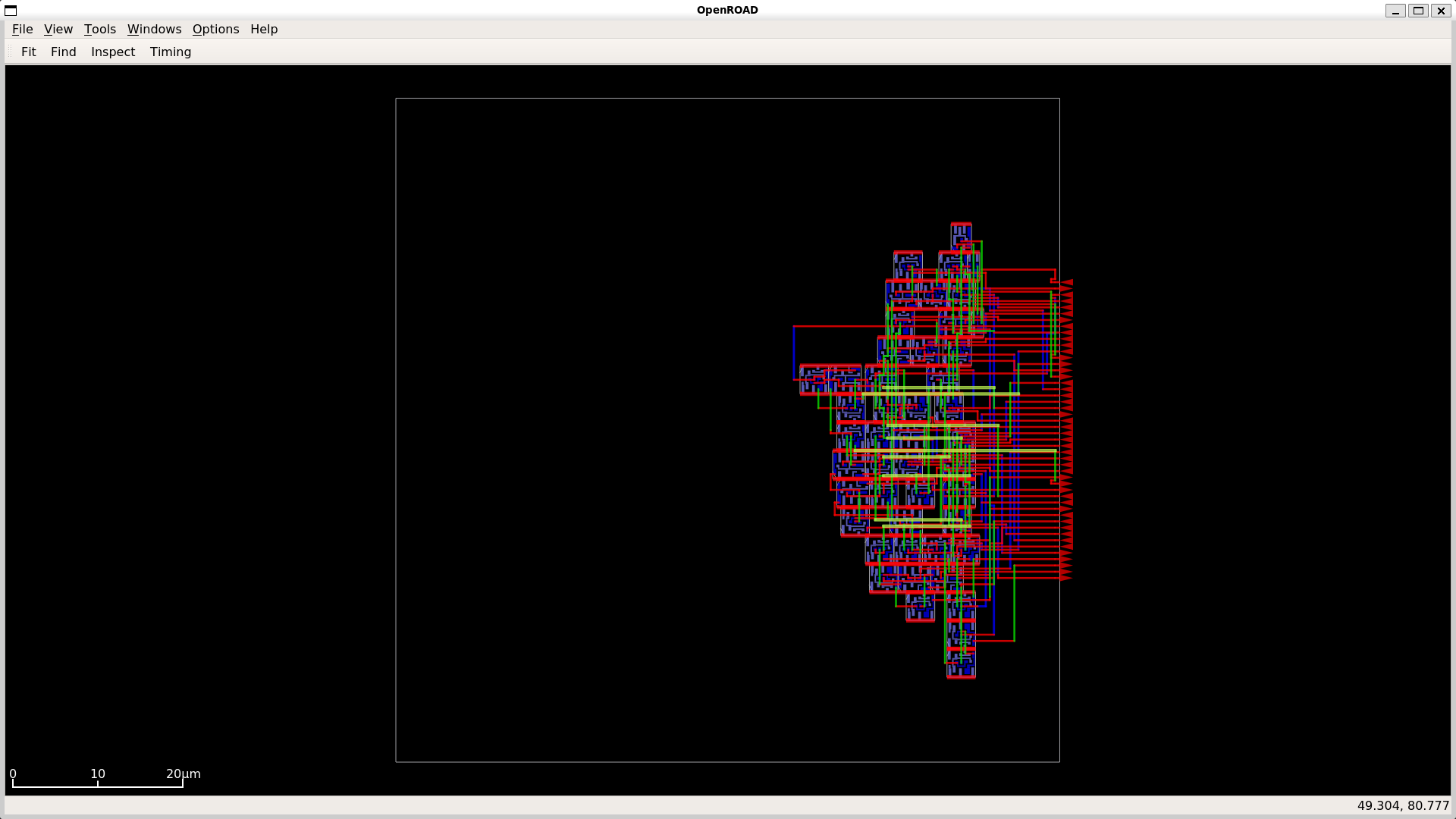The image size is (1456, 819).
Task: Open the Help menu
Action: click(264, 29)
